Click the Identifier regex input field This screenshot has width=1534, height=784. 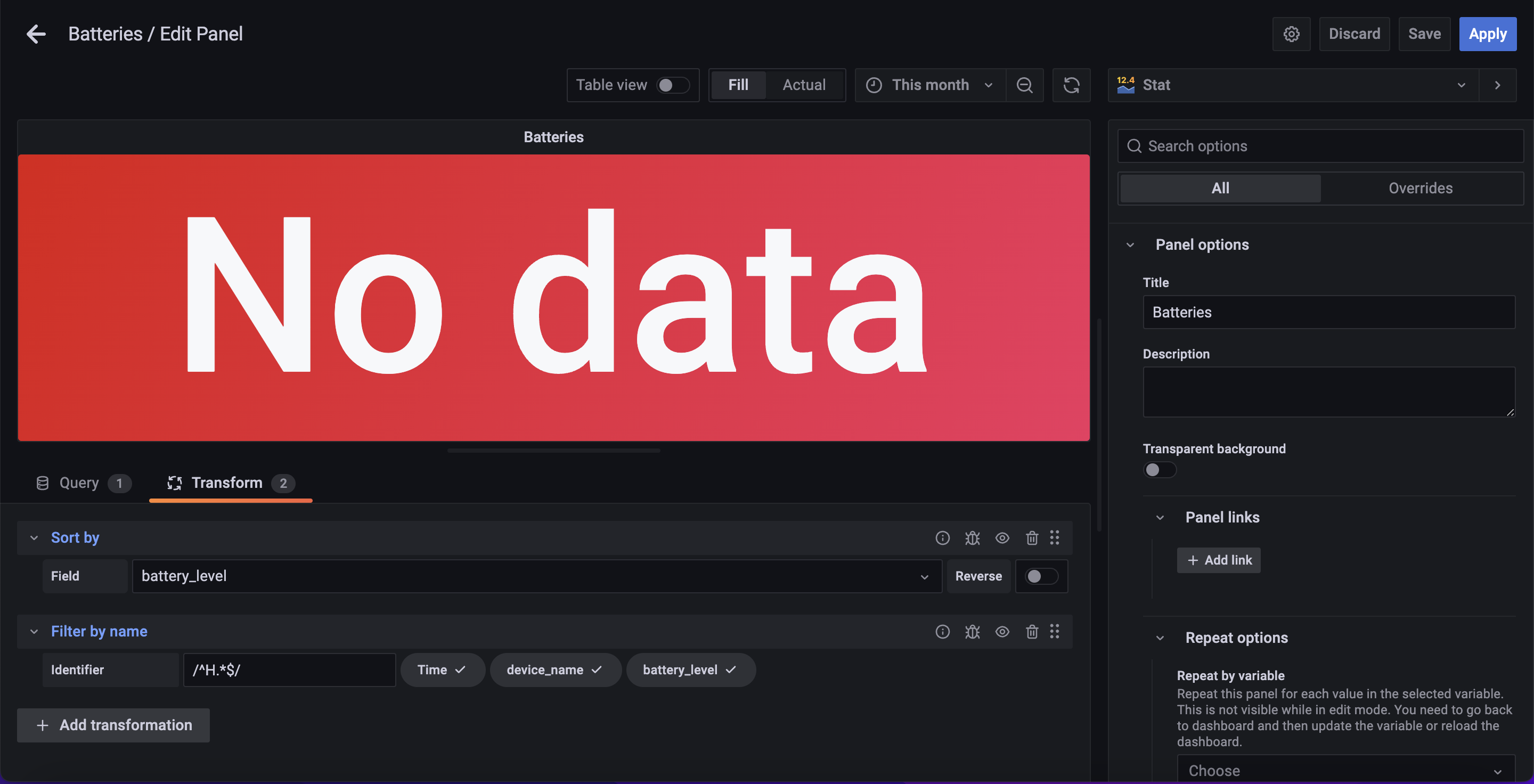[289, 669]
